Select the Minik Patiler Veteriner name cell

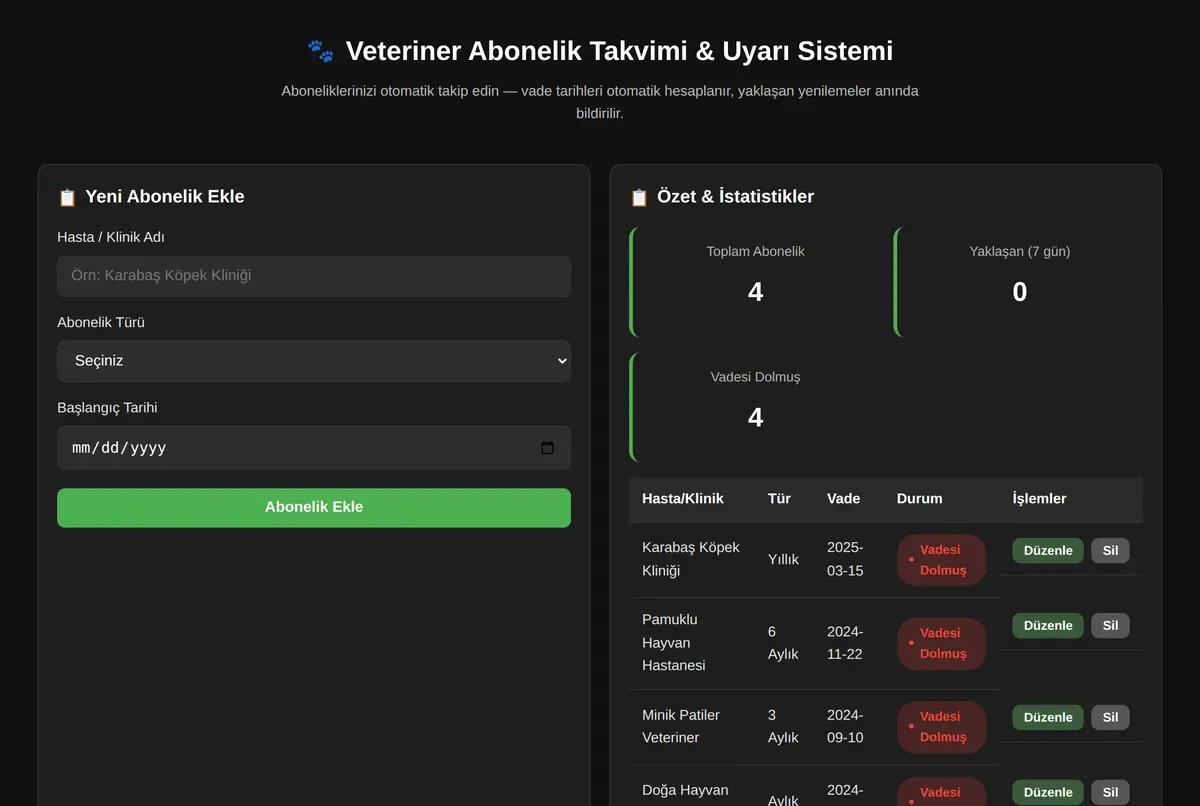click(692, 726)
